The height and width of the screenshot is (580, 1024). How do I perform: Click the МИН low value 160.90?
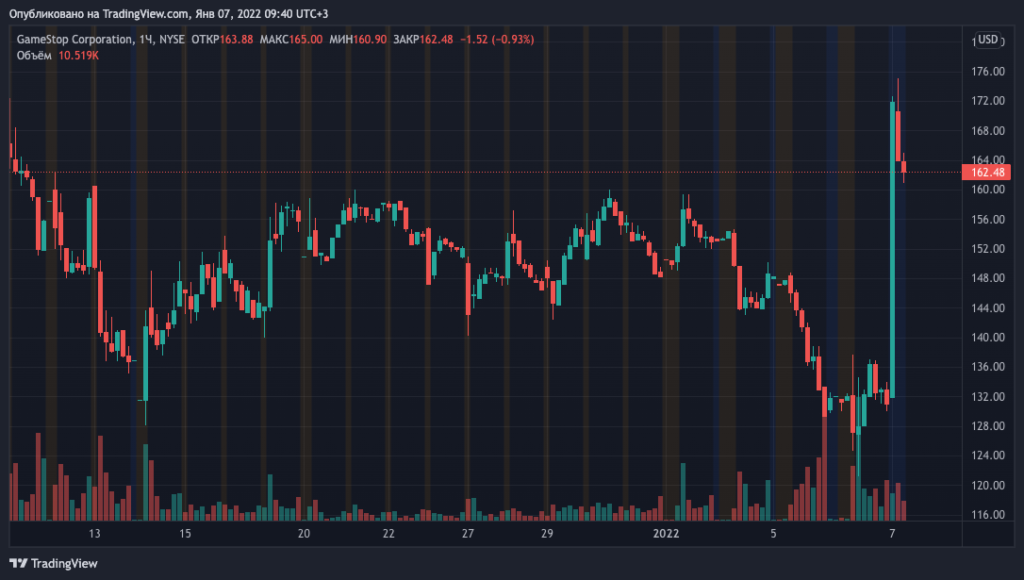tap(369, 40)
